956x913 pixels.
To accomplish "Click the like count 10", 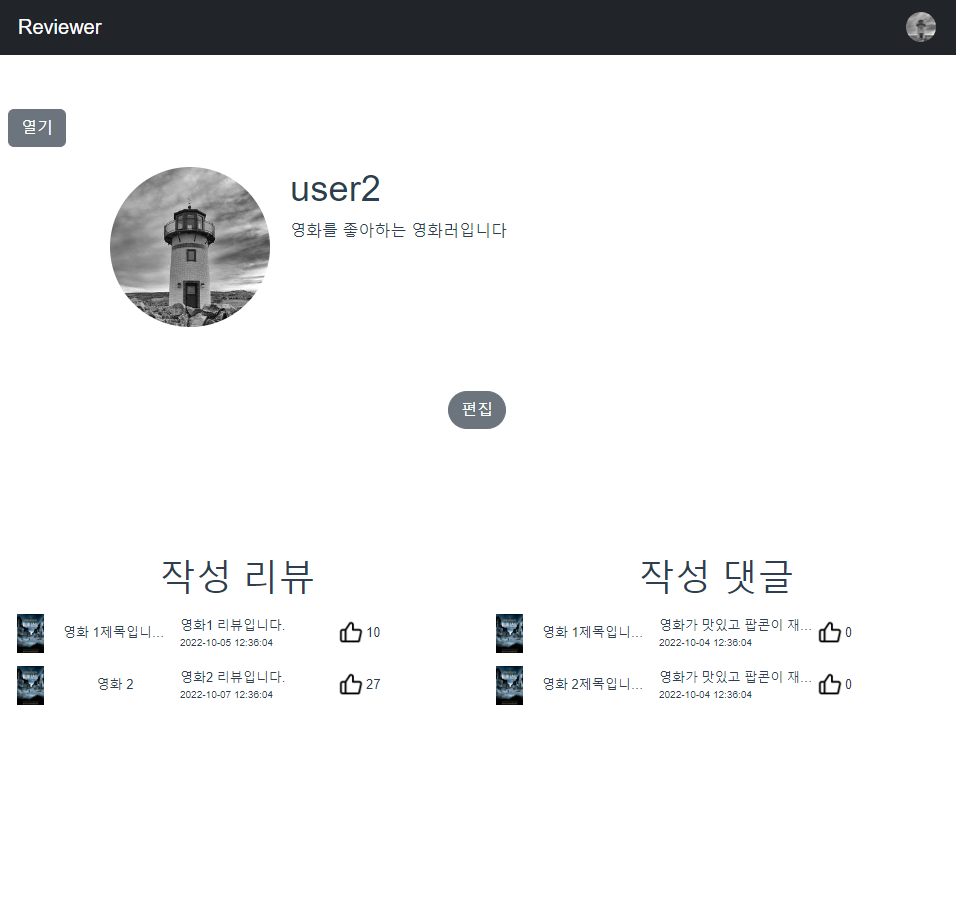I will coord(373,632).
